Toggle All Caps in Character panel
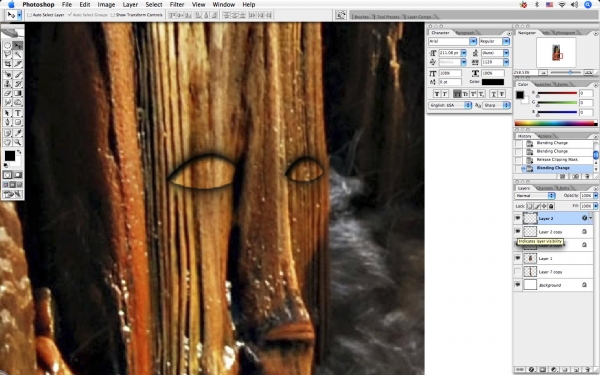The width and height of the screenshot is (600, 375). point(457,94)
